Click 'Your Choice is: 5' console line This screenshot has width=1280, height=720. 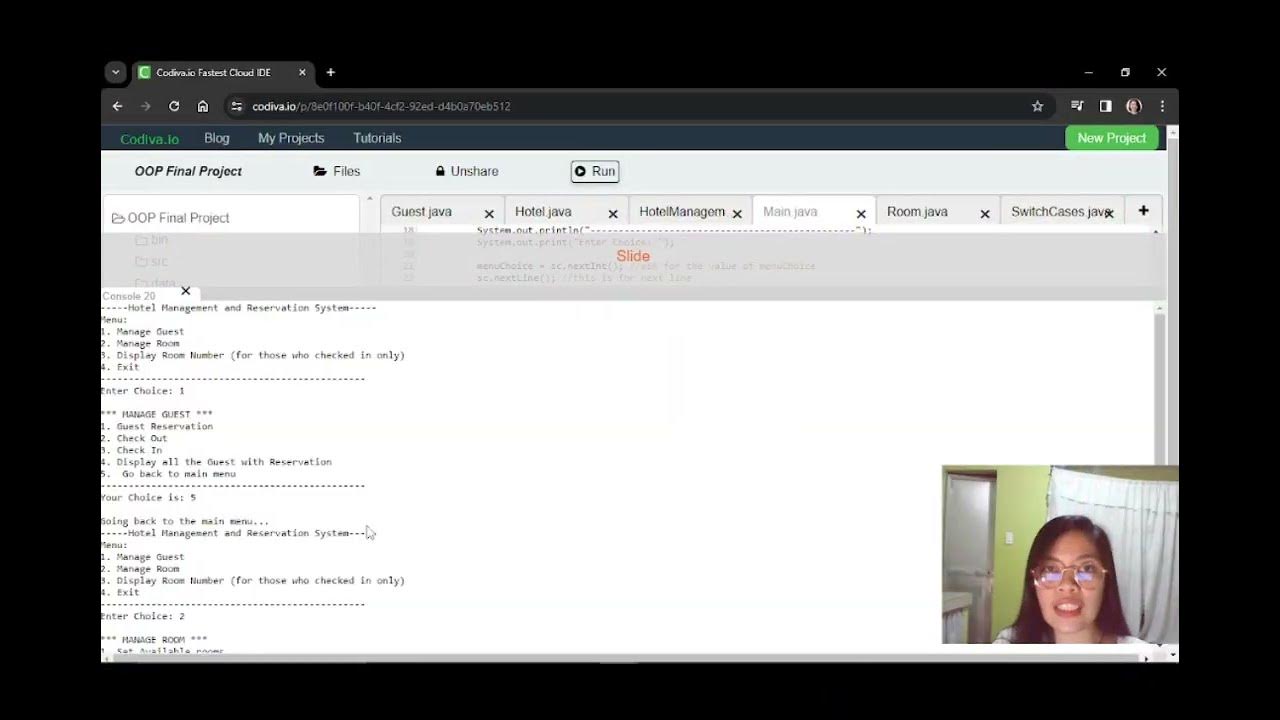pyautogui.click(x=148, y=497)
